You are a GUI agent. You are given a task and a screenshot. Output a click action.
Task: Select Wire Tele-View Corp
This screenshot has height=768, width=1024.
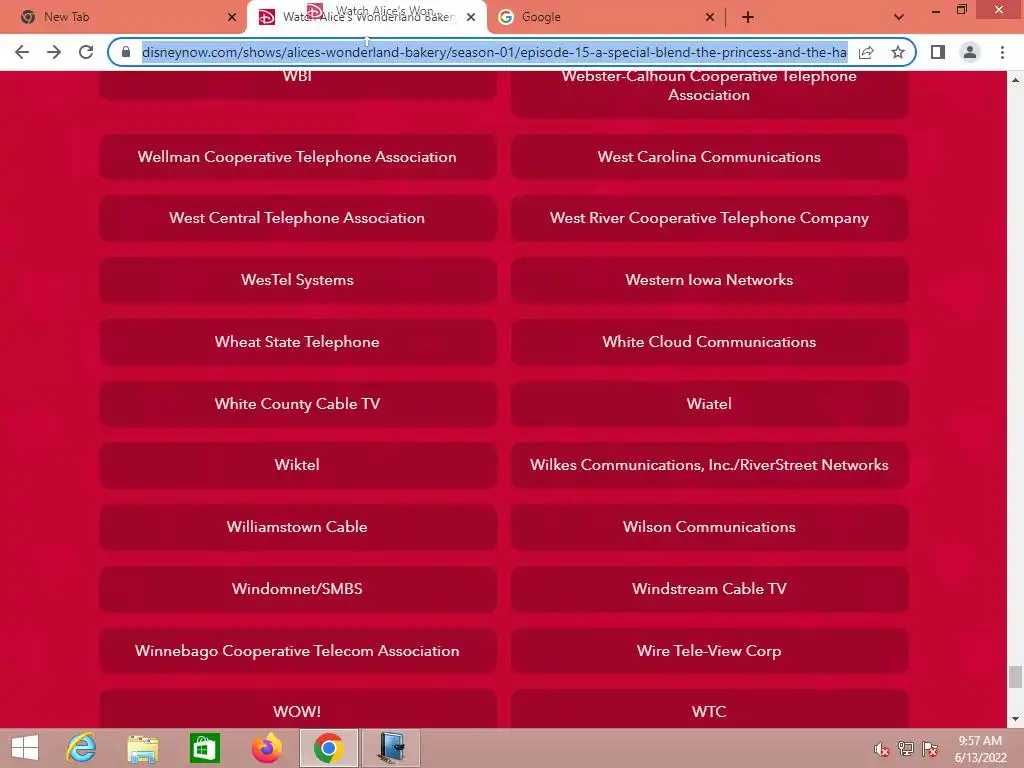[x=709, y=651]
